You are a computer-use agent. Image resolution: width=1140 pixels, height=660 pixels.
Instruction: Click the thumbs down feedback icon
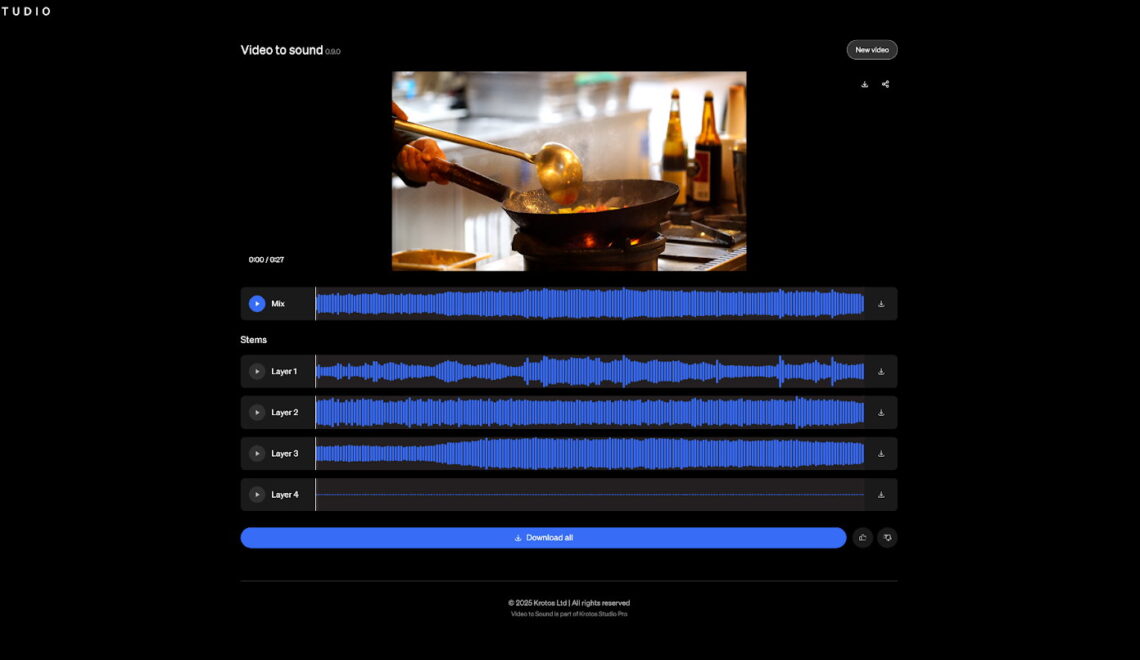[x=887, y=538]
